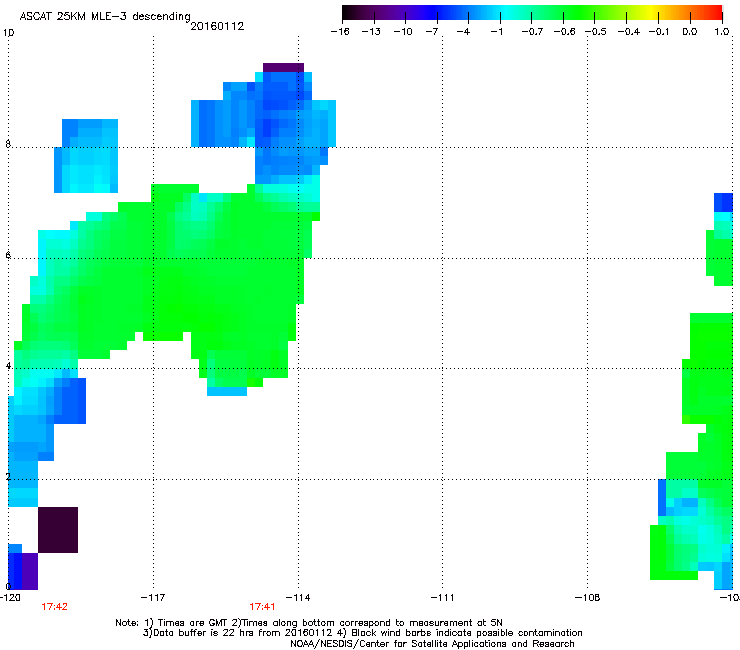Screen dimensions: 740x650
Task: Click the longitude label -117
Action: coord(153,598)
